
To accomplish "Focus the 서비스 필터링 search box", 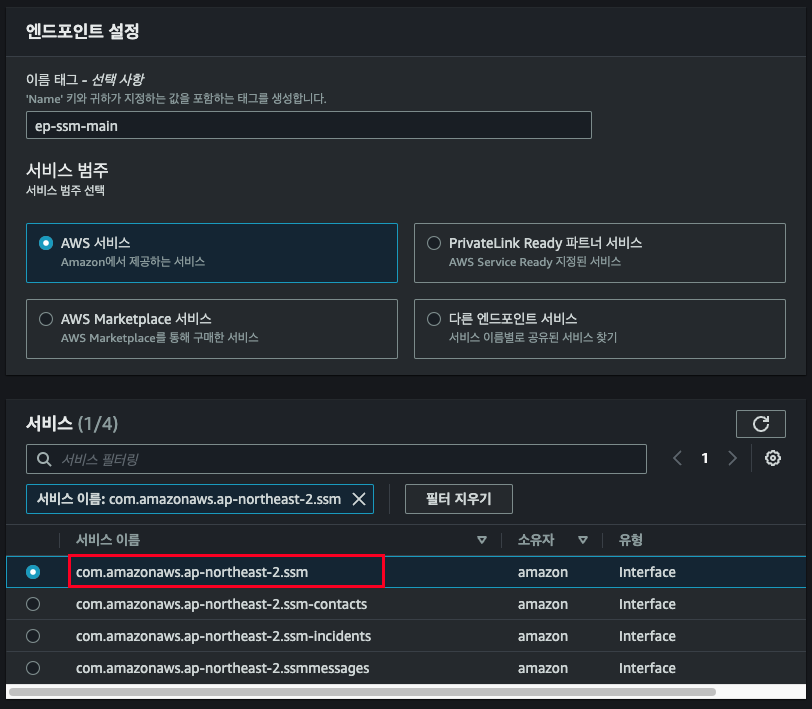I will click(336, 459).
